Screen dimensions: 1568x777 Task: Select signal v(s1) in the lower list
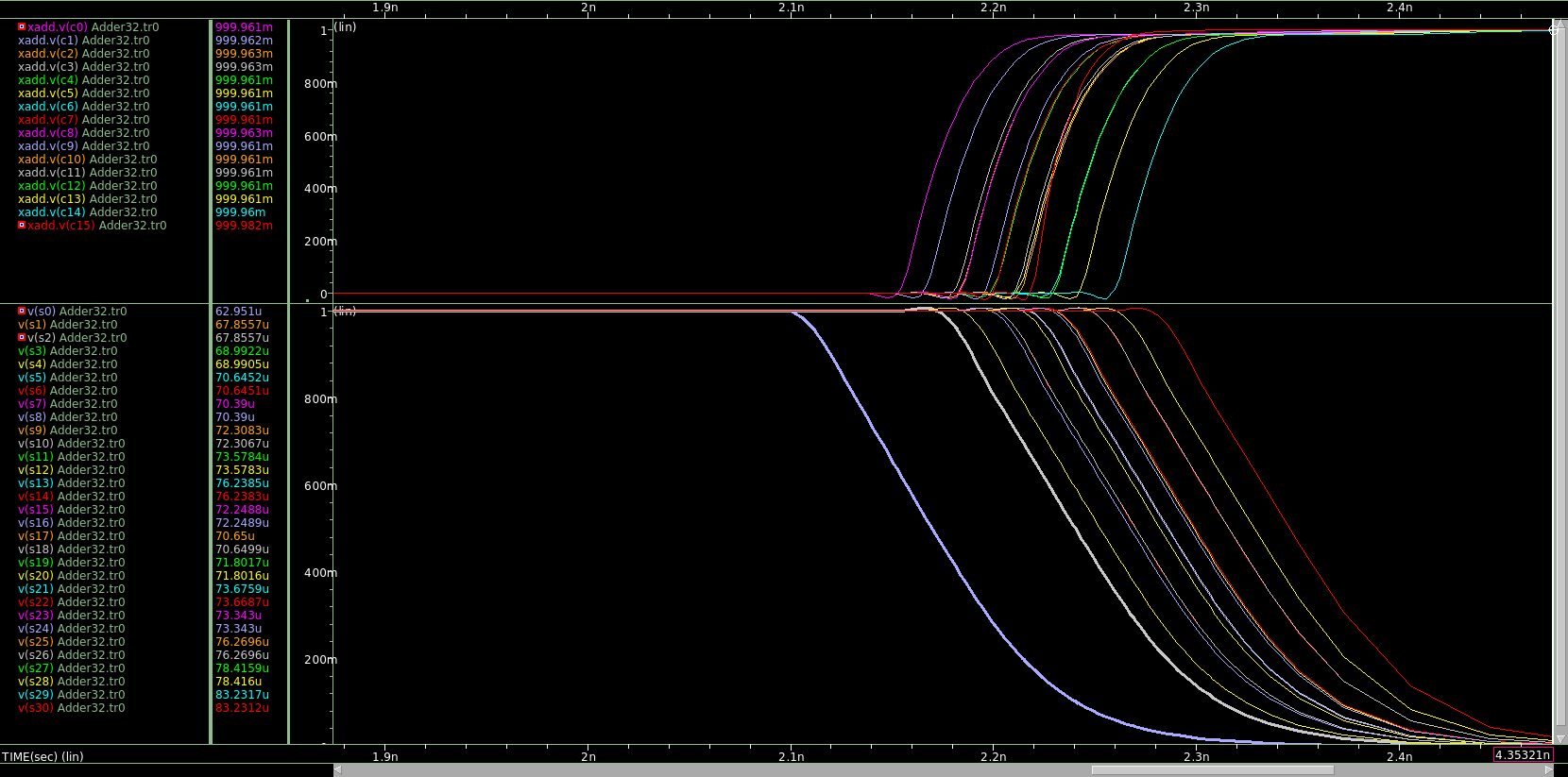[x=67, y=325]
